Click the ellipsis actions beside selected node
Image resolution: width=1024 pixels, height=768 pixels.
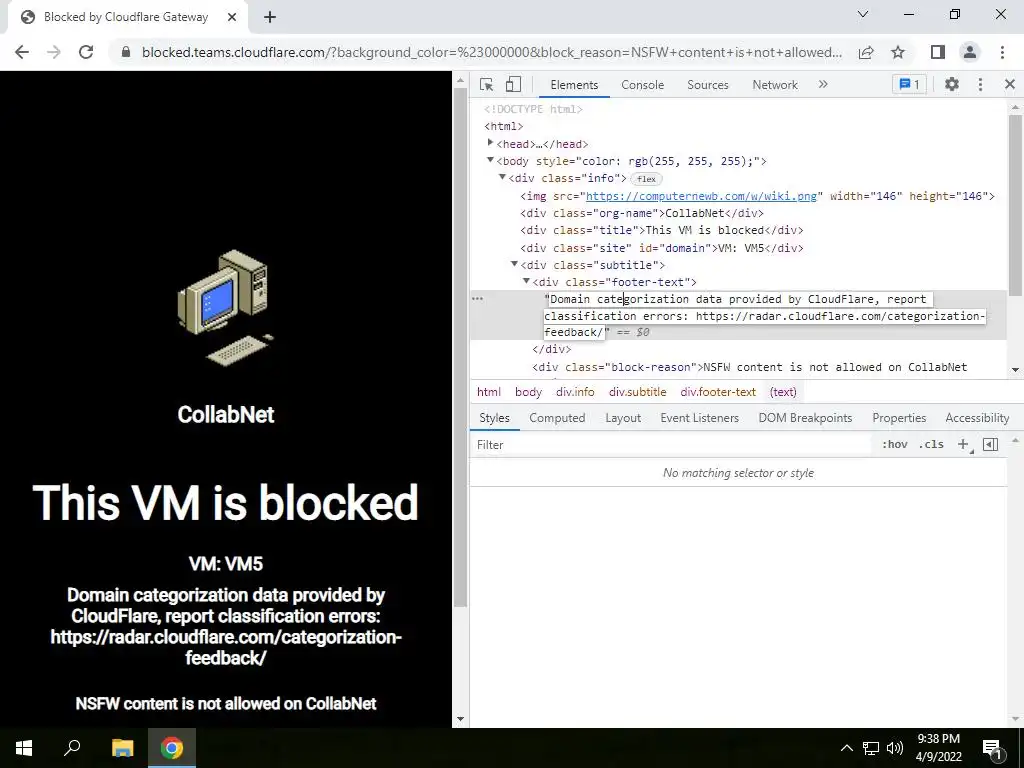pyautogui.click(x=477, y=298)
